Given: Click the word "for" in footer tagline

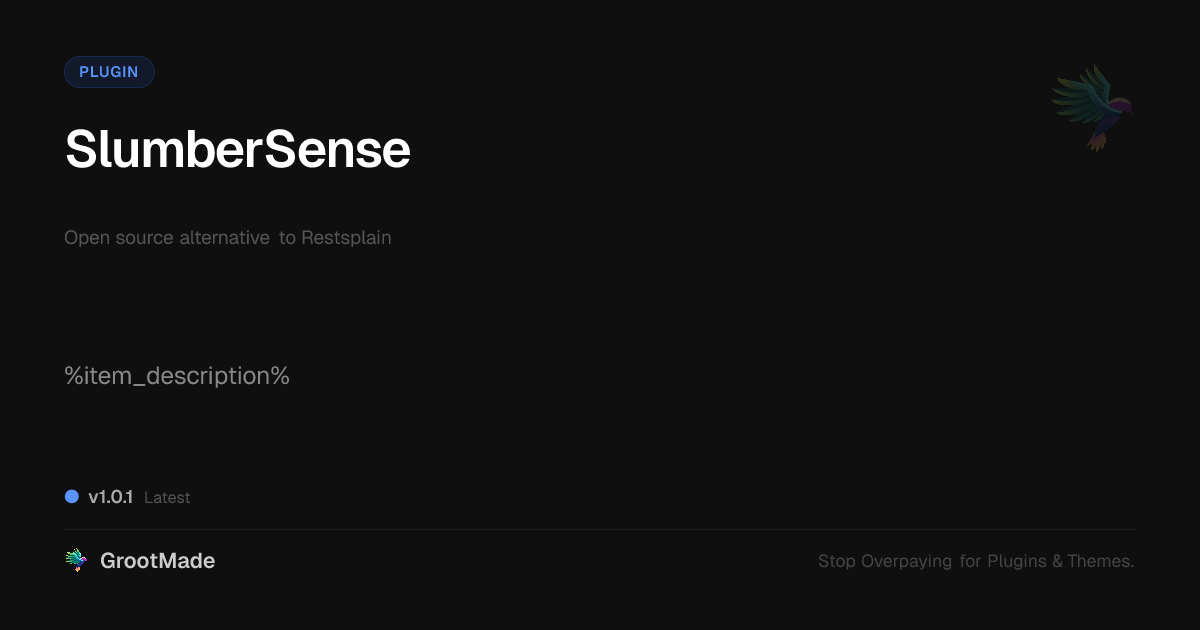Looking at the screenshot, I should (970, 561).
